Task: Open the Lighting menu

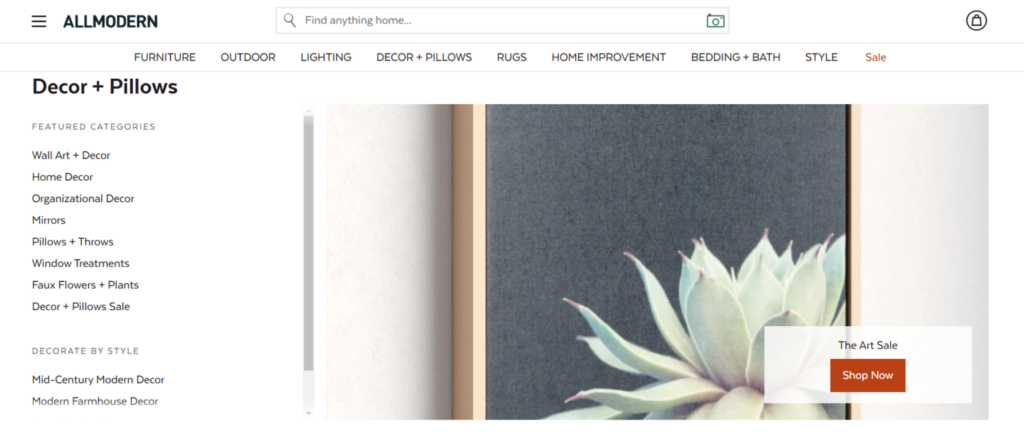Action: pos(326,57)
